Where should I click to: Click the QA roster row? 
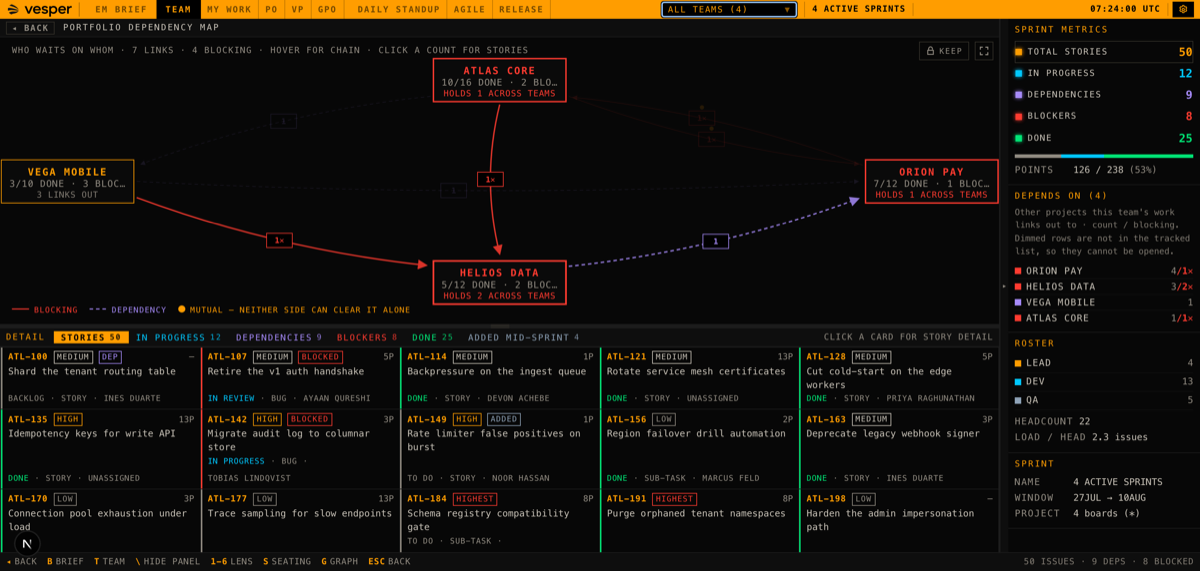pyautogui.click(x=1103, y=400)
